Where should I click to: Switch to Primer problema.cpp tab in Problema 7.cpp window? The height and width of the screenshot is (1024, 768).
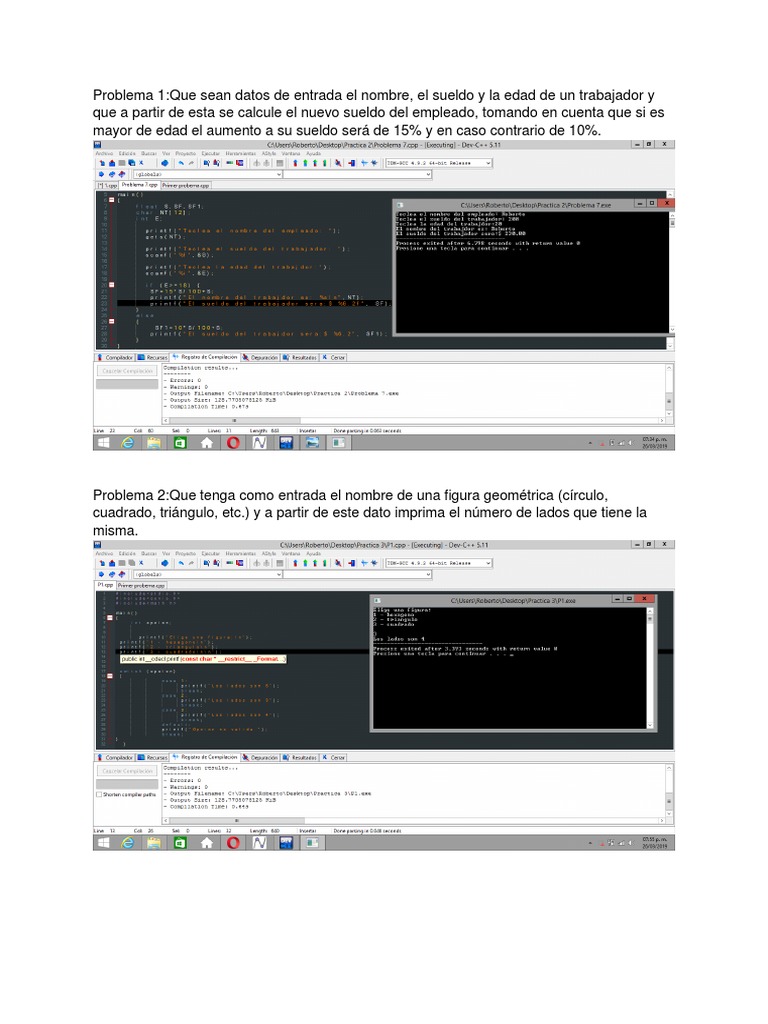[186, 185]
